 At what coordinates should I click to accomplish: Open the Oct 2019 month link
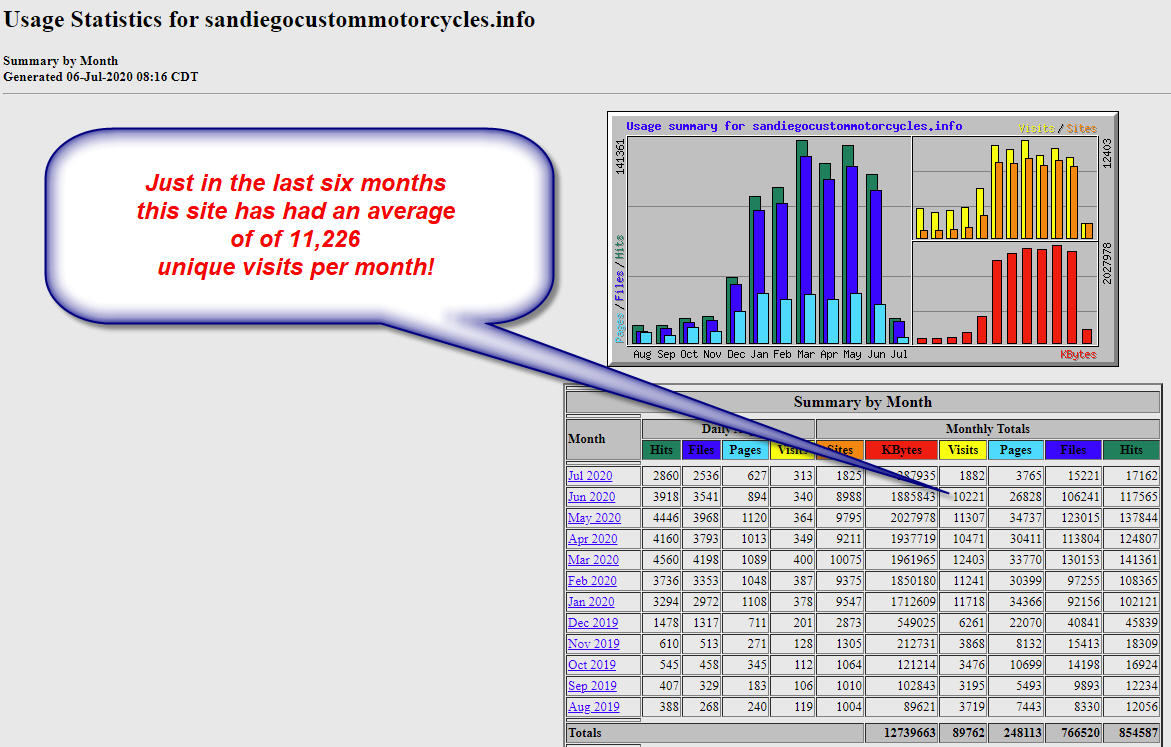point(591,665)
